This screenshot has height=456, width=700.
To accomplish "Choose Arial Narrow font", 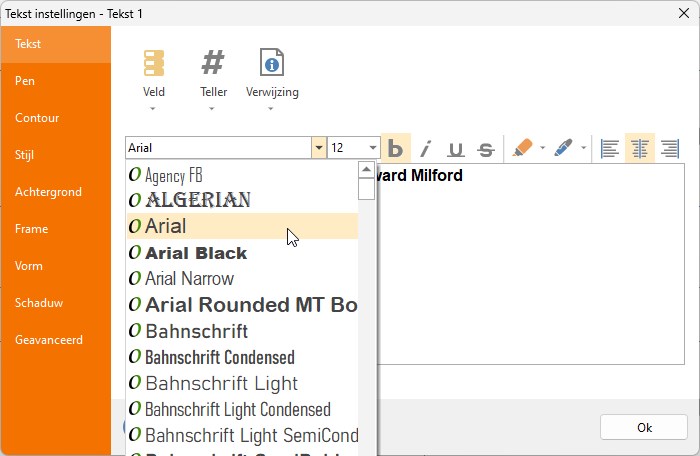I will pyautogui.click(x=242, y=279).
